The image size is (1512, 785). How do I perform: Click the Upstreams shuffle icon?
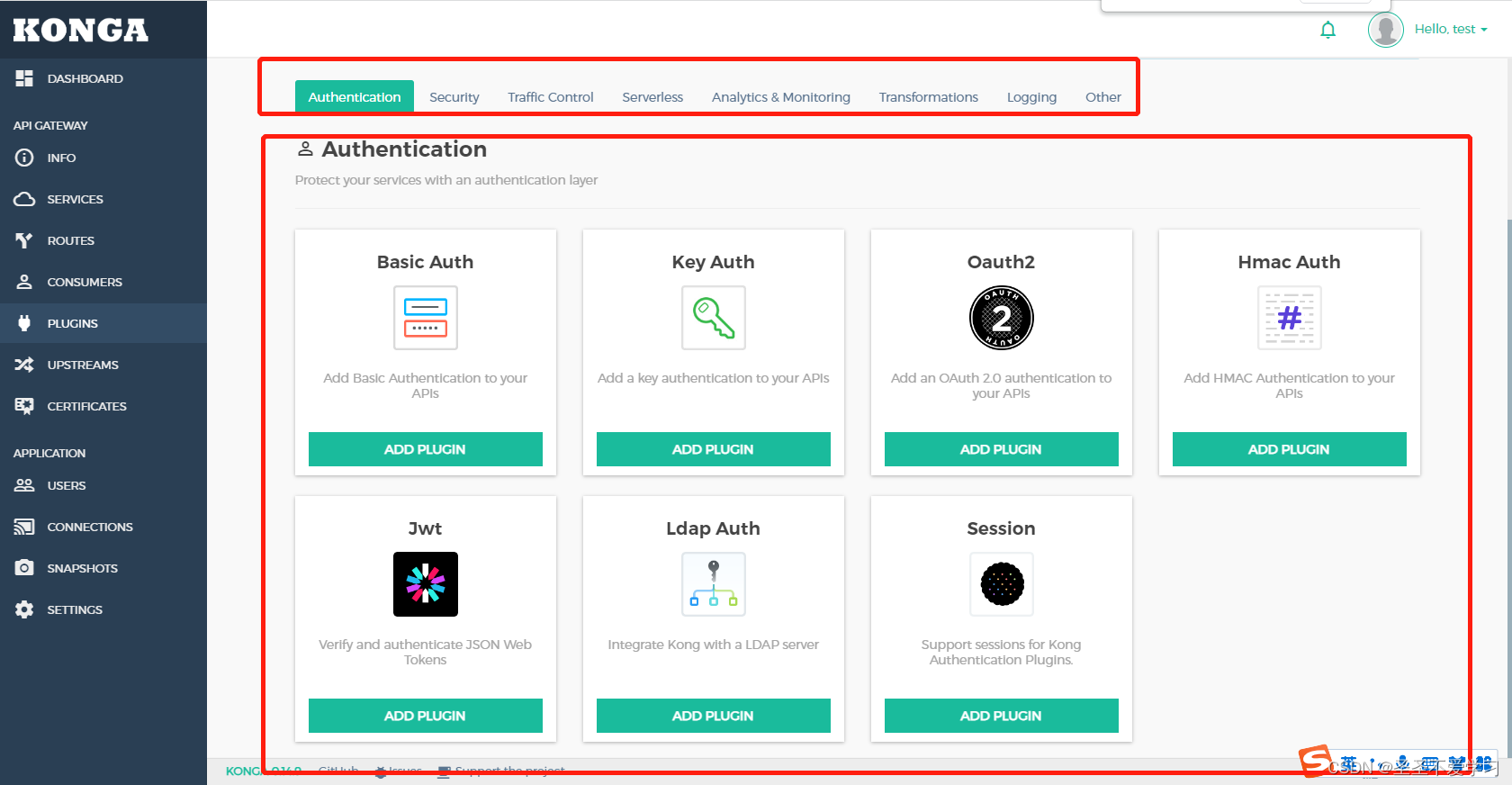point(24,365)
